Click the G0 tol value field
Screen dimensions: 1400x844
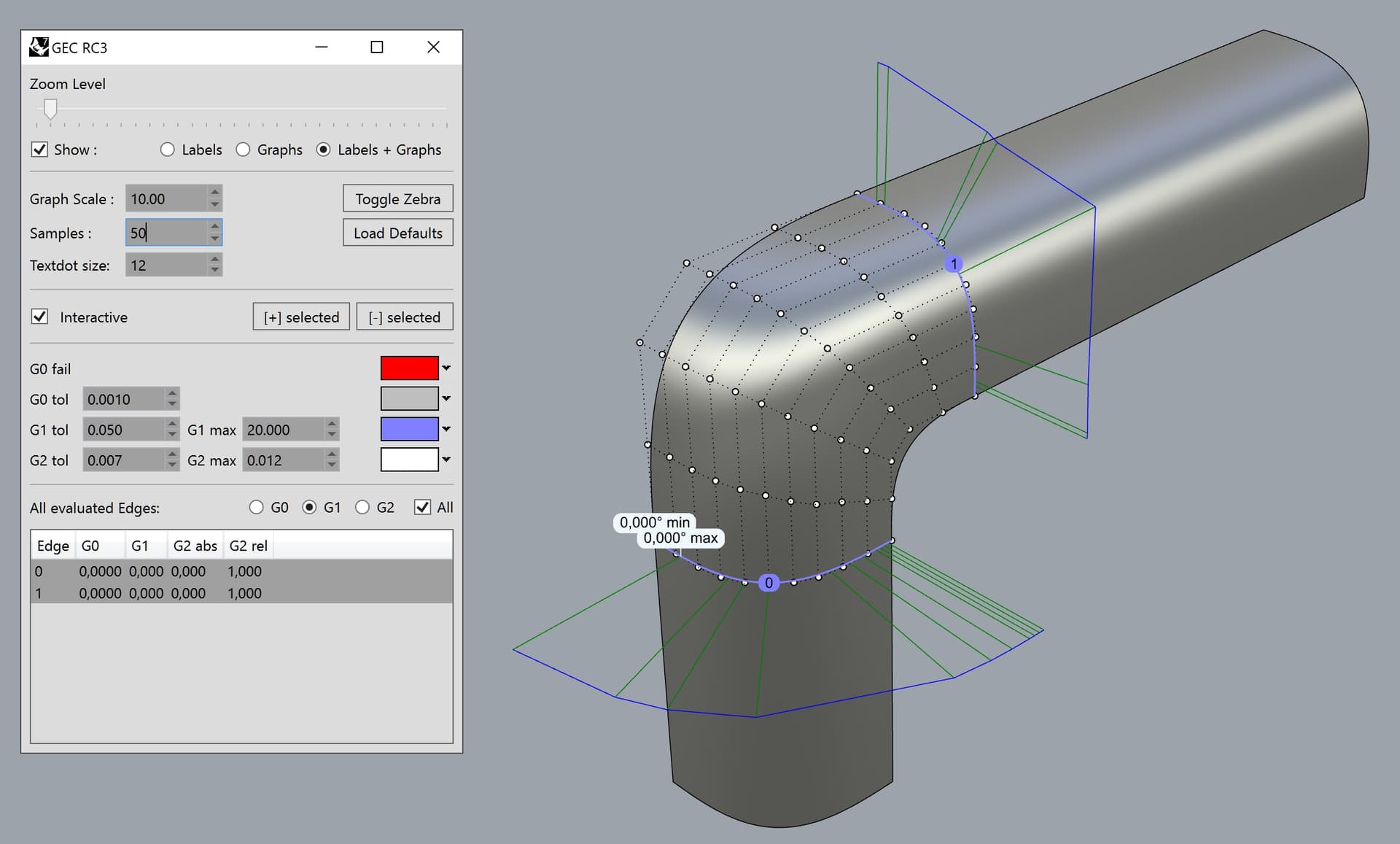pos(124,399)
